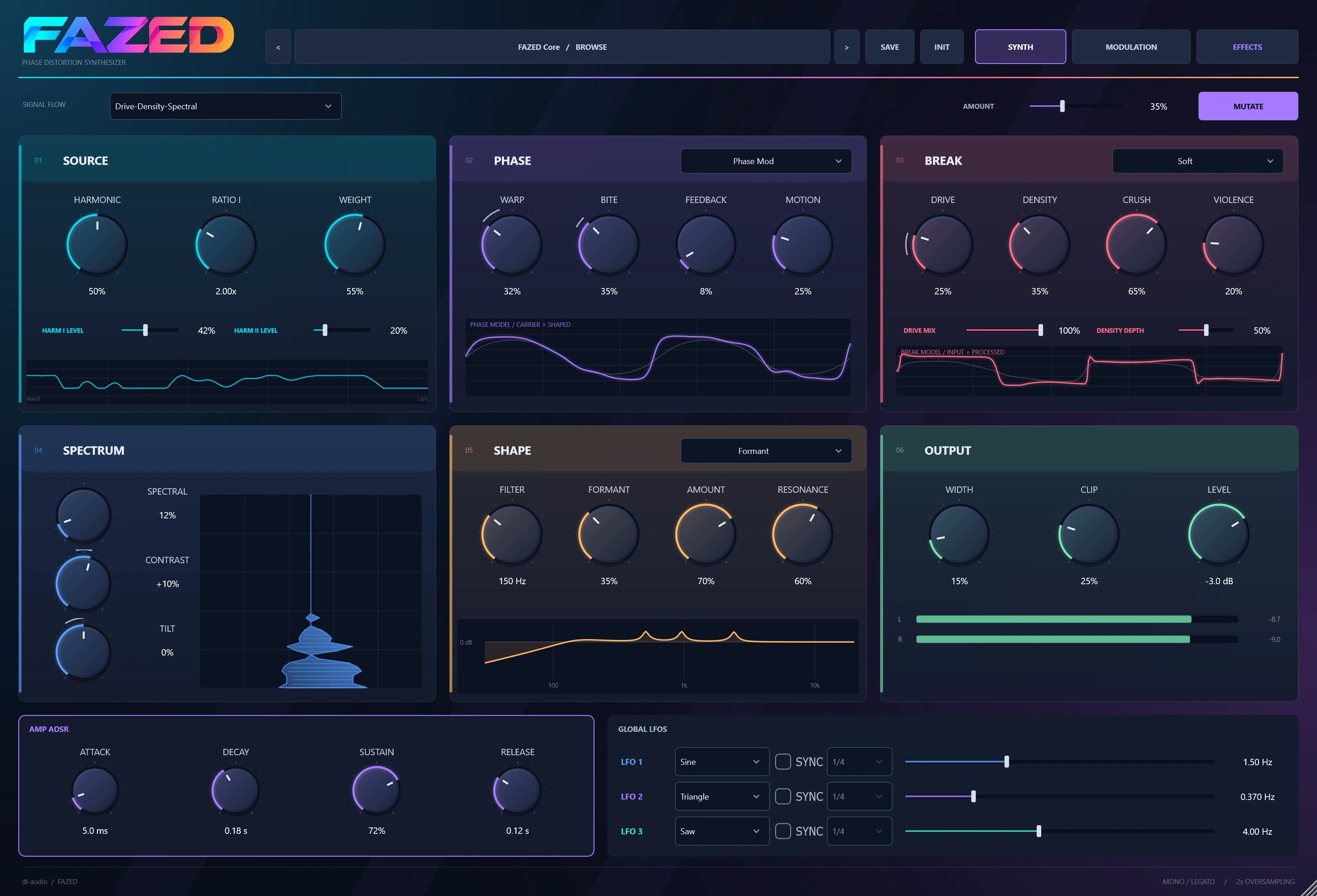Click the WEIGHT knob in SOURCE

click(x=355, y=244)
